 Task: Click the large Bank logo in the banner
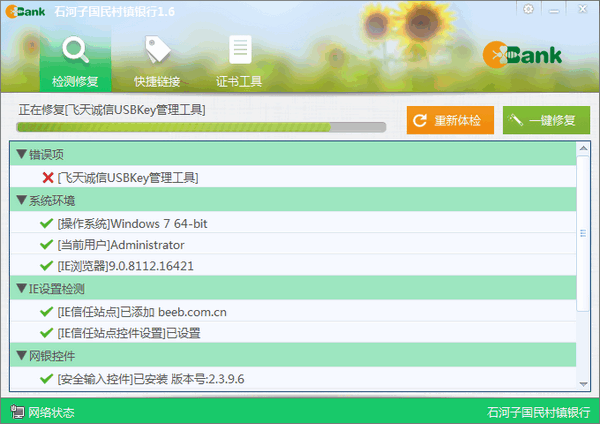pyautogui.click(x=522, y=55)
